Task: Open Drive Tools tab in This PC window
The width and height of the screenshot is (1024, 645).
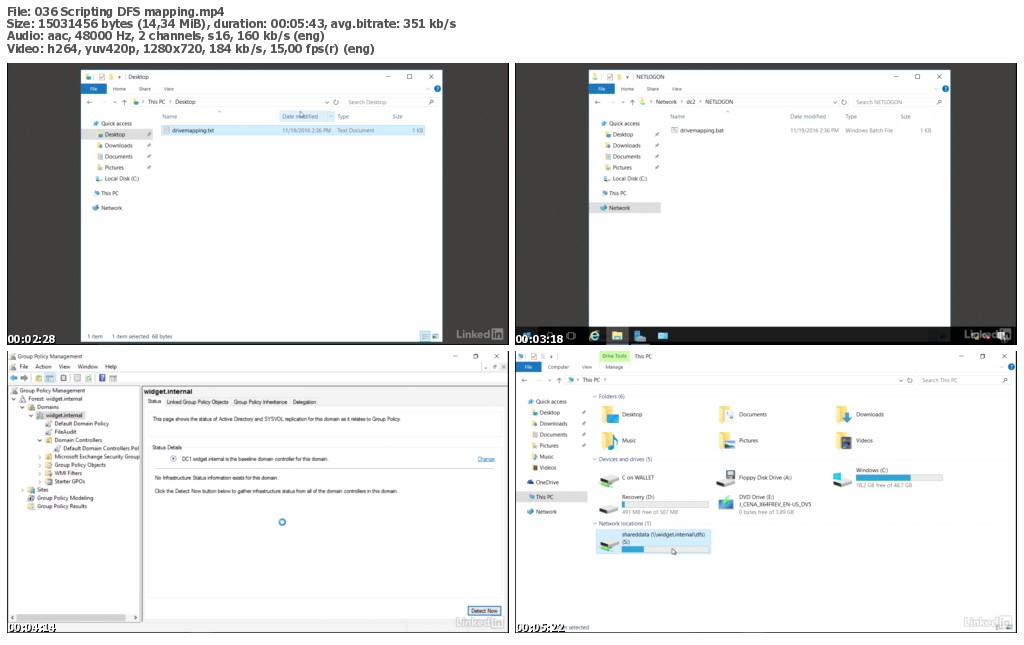Action: click(615, 356)
